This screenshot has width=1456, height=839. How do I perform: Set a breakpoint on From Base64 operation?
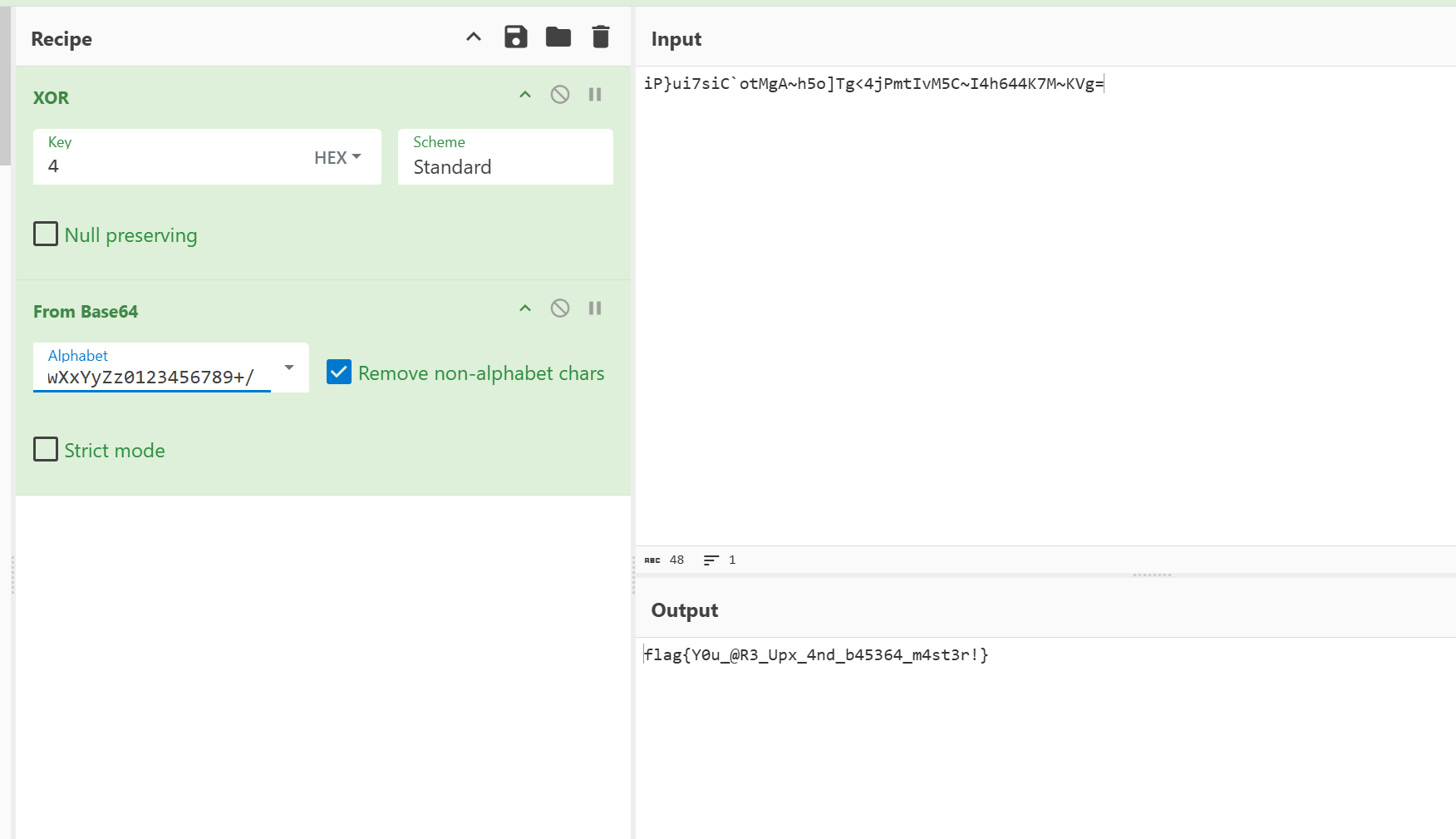595,308
